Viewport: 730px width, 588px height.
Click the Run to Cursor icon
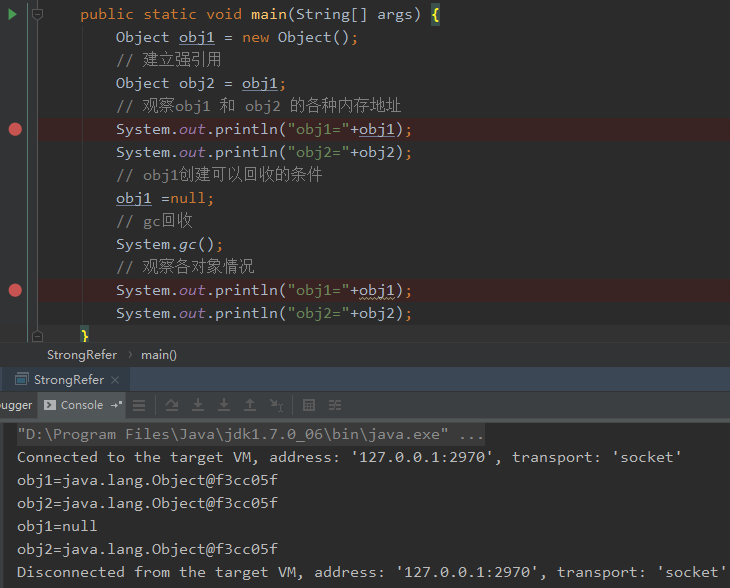click(276, 405)
